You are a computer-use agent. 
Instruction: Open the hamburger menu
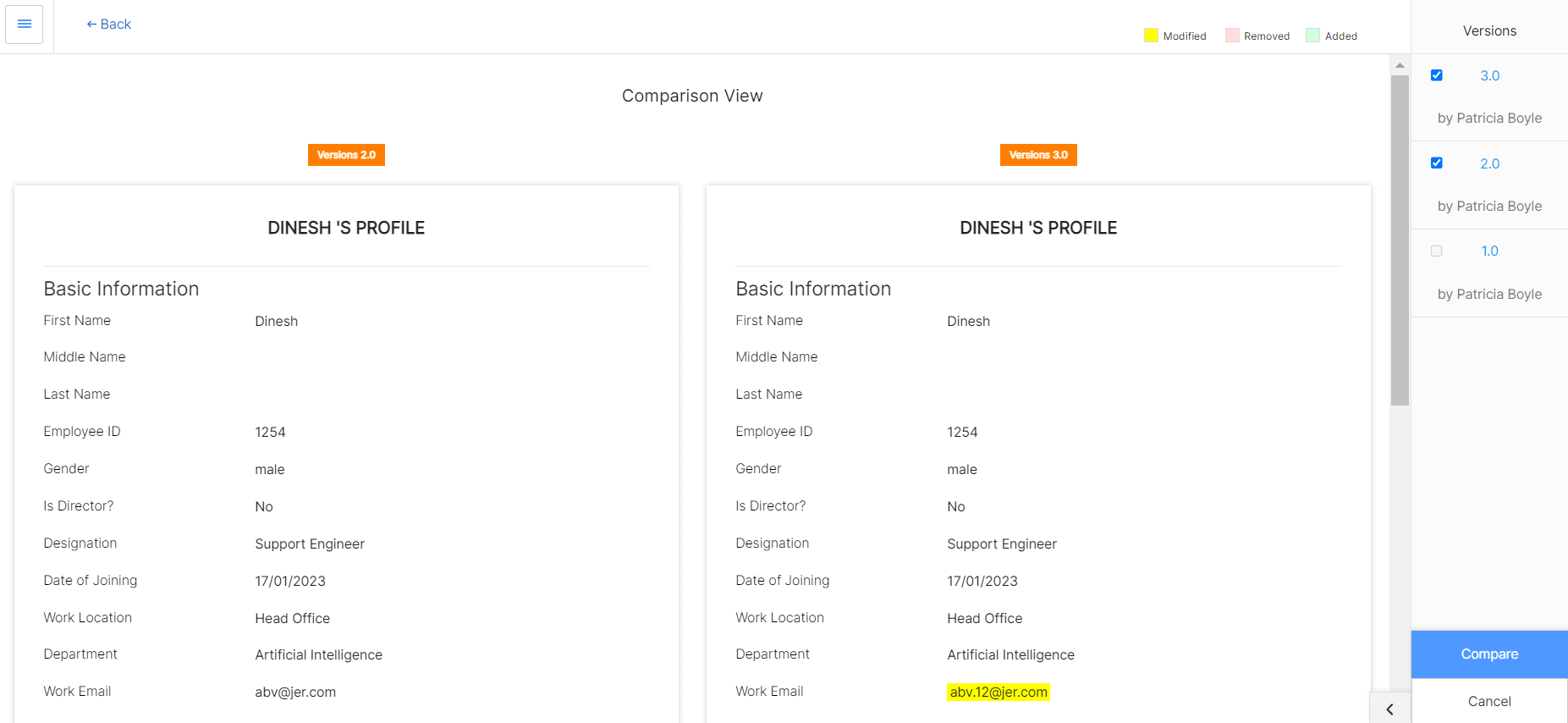24,25
